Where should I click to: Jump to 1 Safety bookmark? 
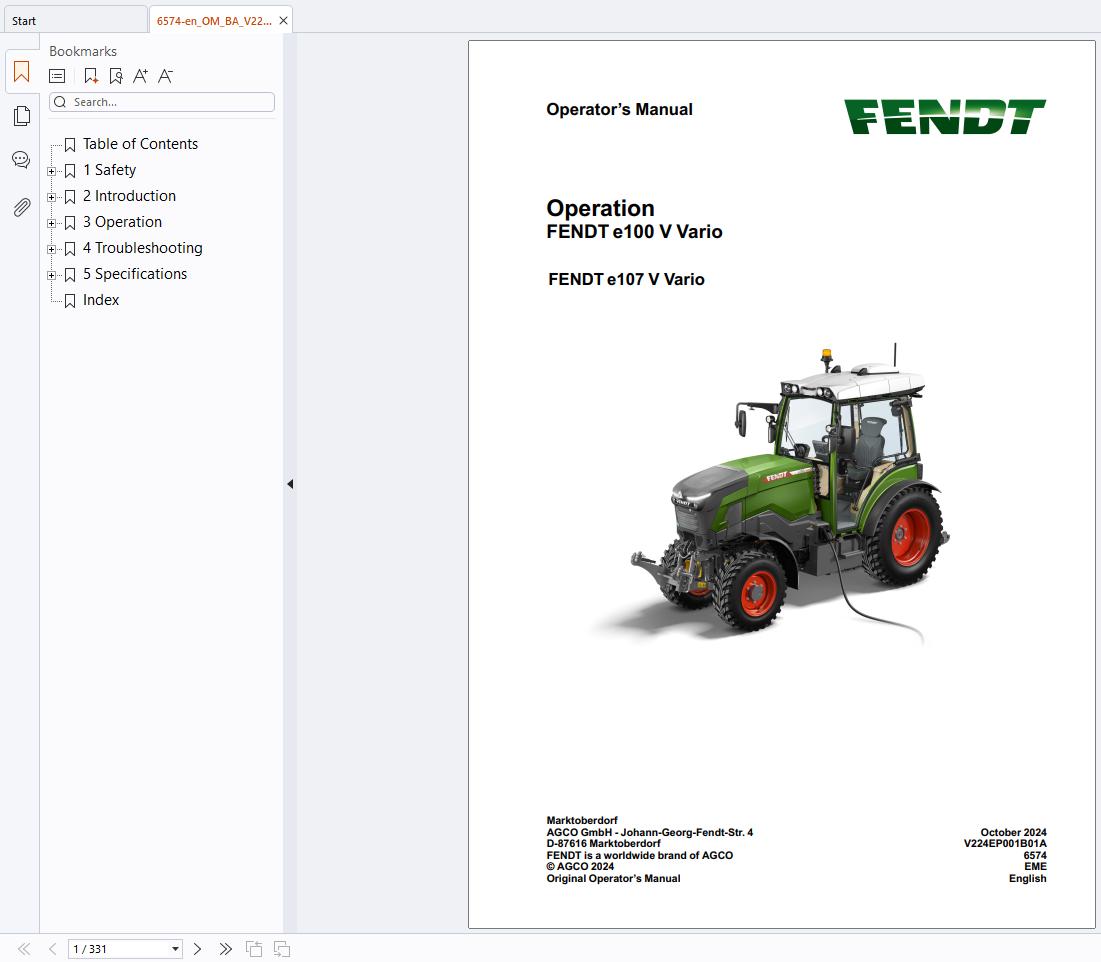point(110,170)
